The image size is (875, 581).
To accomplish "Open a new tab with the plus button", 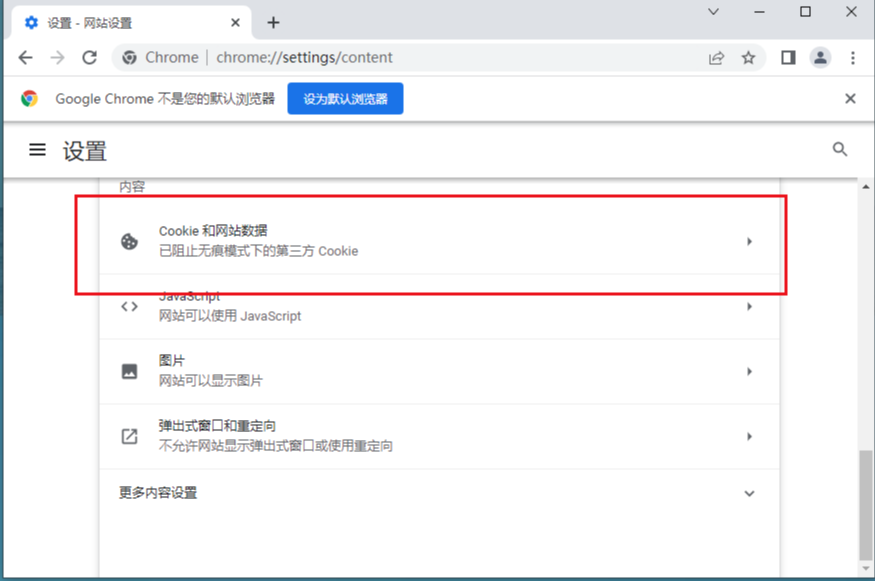I will pos(273,22).
